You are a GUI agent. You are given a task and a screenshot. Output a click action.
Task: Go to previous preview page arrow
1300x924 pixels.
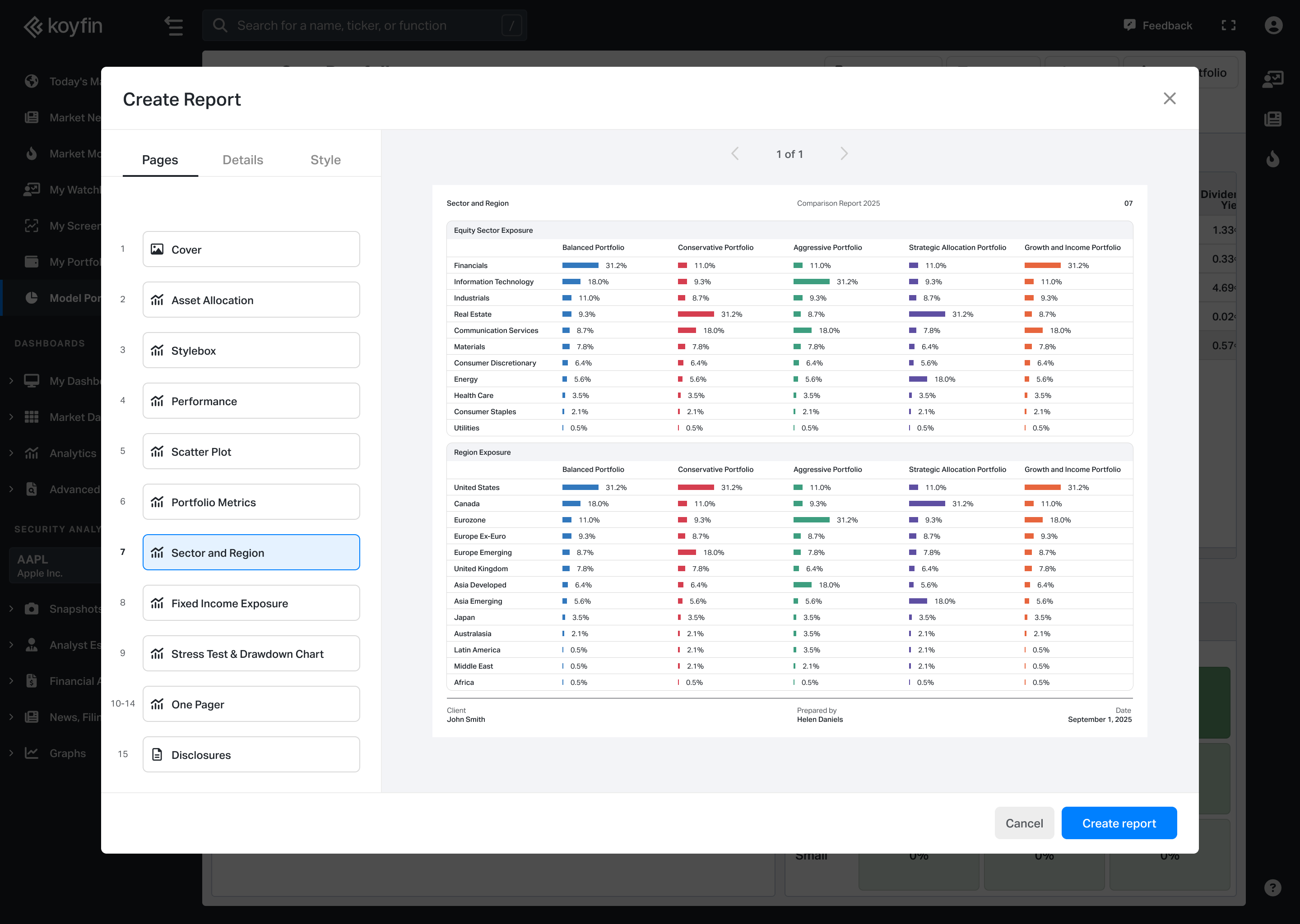pos(735,153)
